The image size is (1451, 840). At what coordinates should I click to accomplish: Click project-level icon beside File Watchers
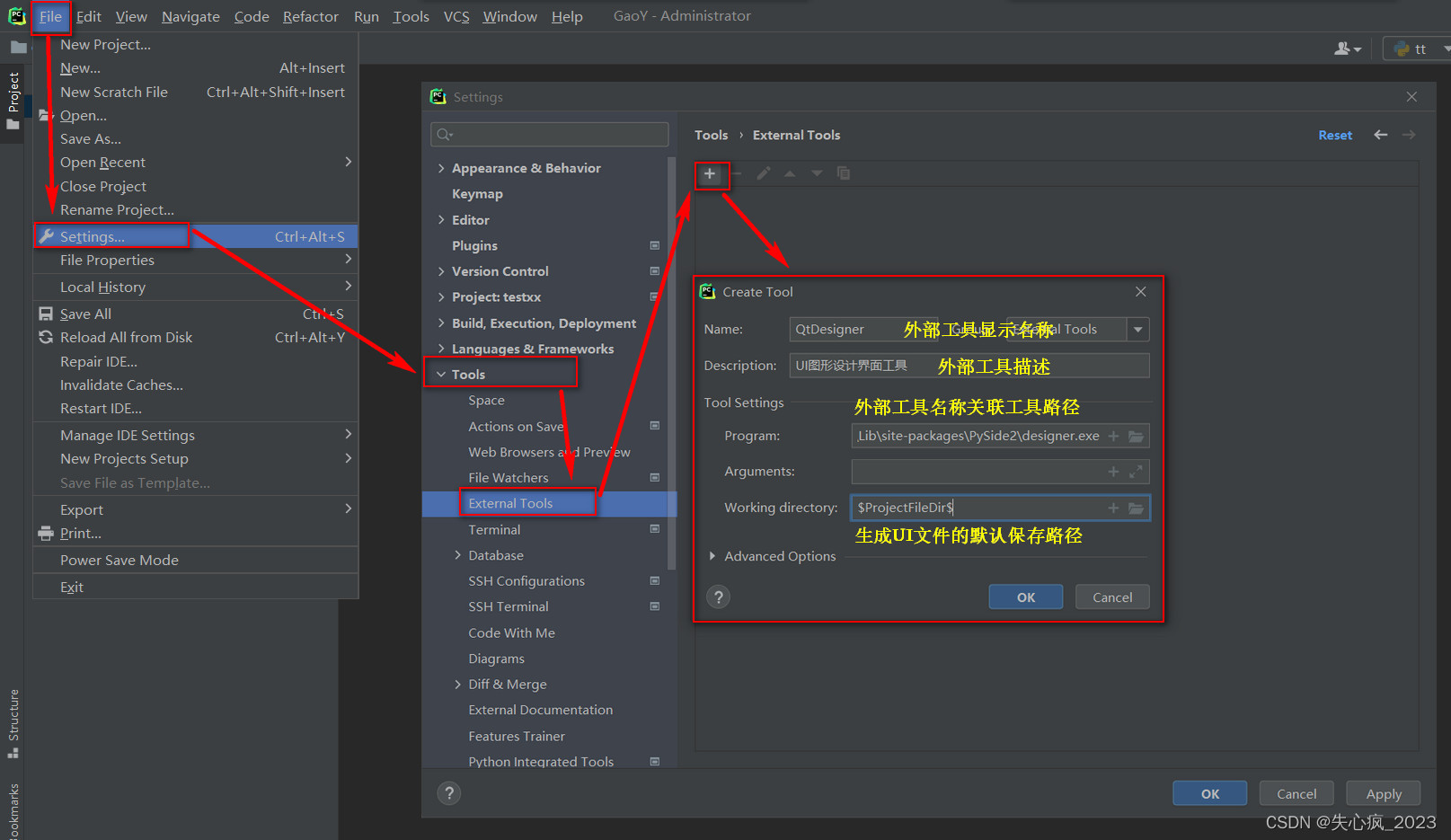pos(654,477)
